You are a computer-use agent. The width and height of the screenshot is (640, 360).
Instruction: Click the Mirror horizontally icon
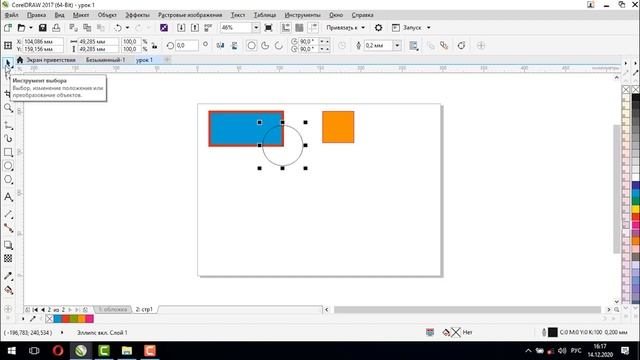[x=220, y=45]
